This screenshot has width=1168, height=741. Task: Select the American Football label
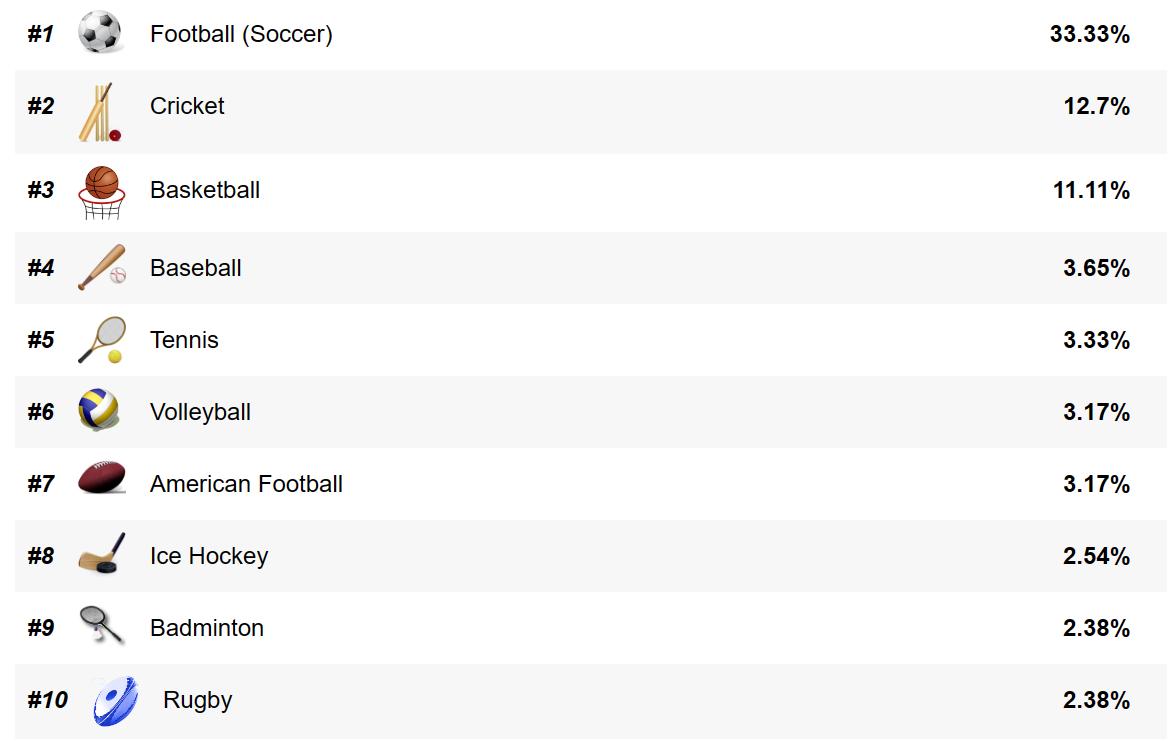pos(246,484)
